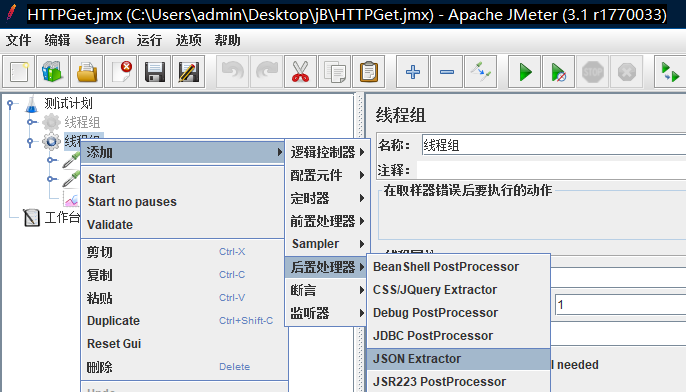The image size is (686, 392).
Task: Click the New test plan toolbar icon
Action: click(x=19, y=72)
